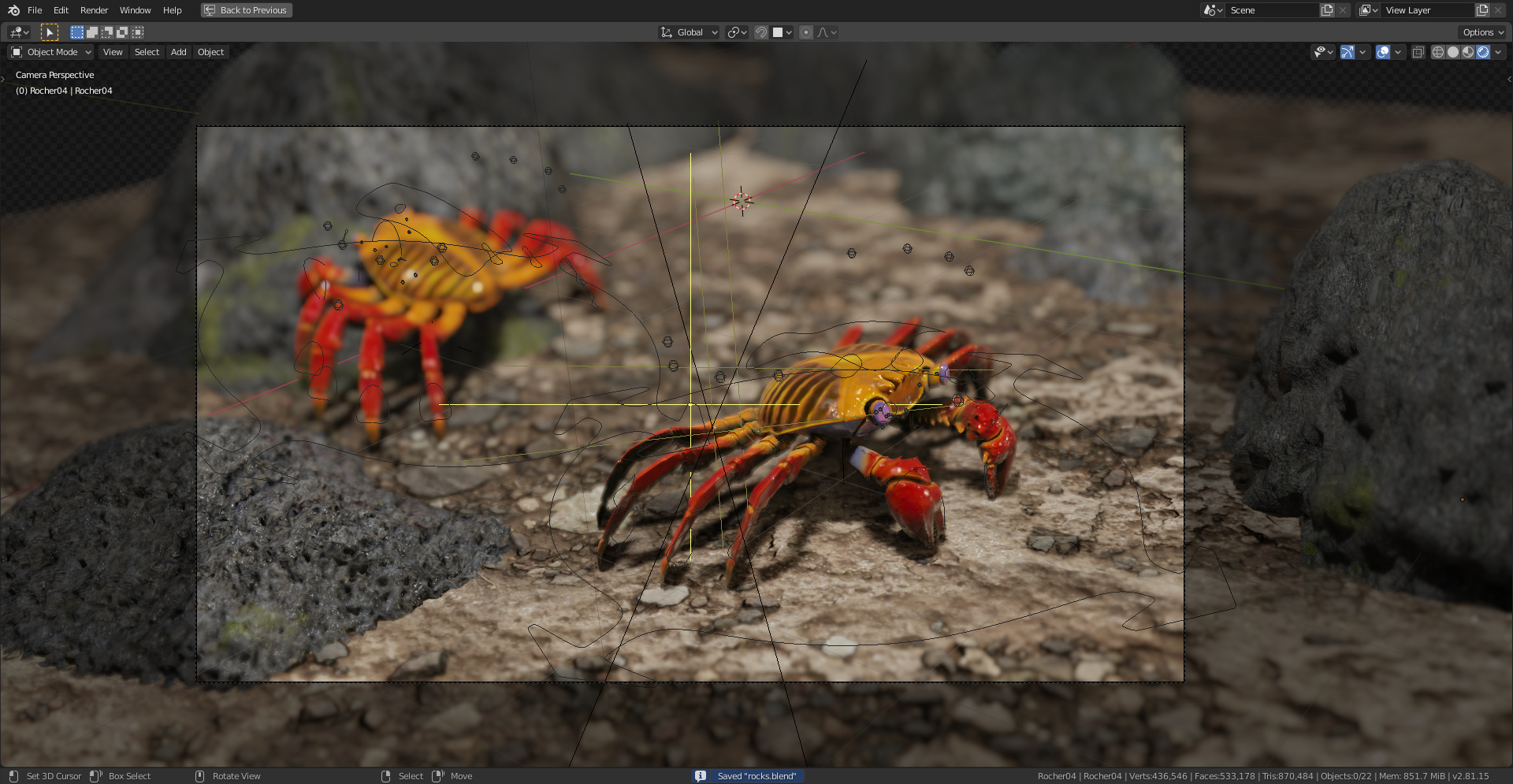The width and height of the screenshot is (1513, 784).
Task: Choose Intersect Selection mode icon
Action: [138, 32]
